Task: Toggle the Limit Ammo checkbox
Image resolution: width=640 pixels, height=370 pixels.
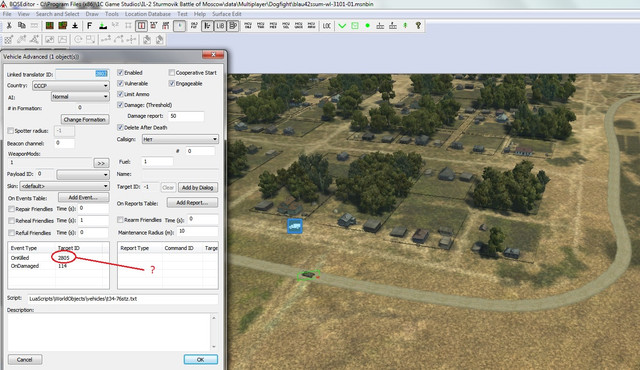Action: pyautogui.click(x=120, y=94)
